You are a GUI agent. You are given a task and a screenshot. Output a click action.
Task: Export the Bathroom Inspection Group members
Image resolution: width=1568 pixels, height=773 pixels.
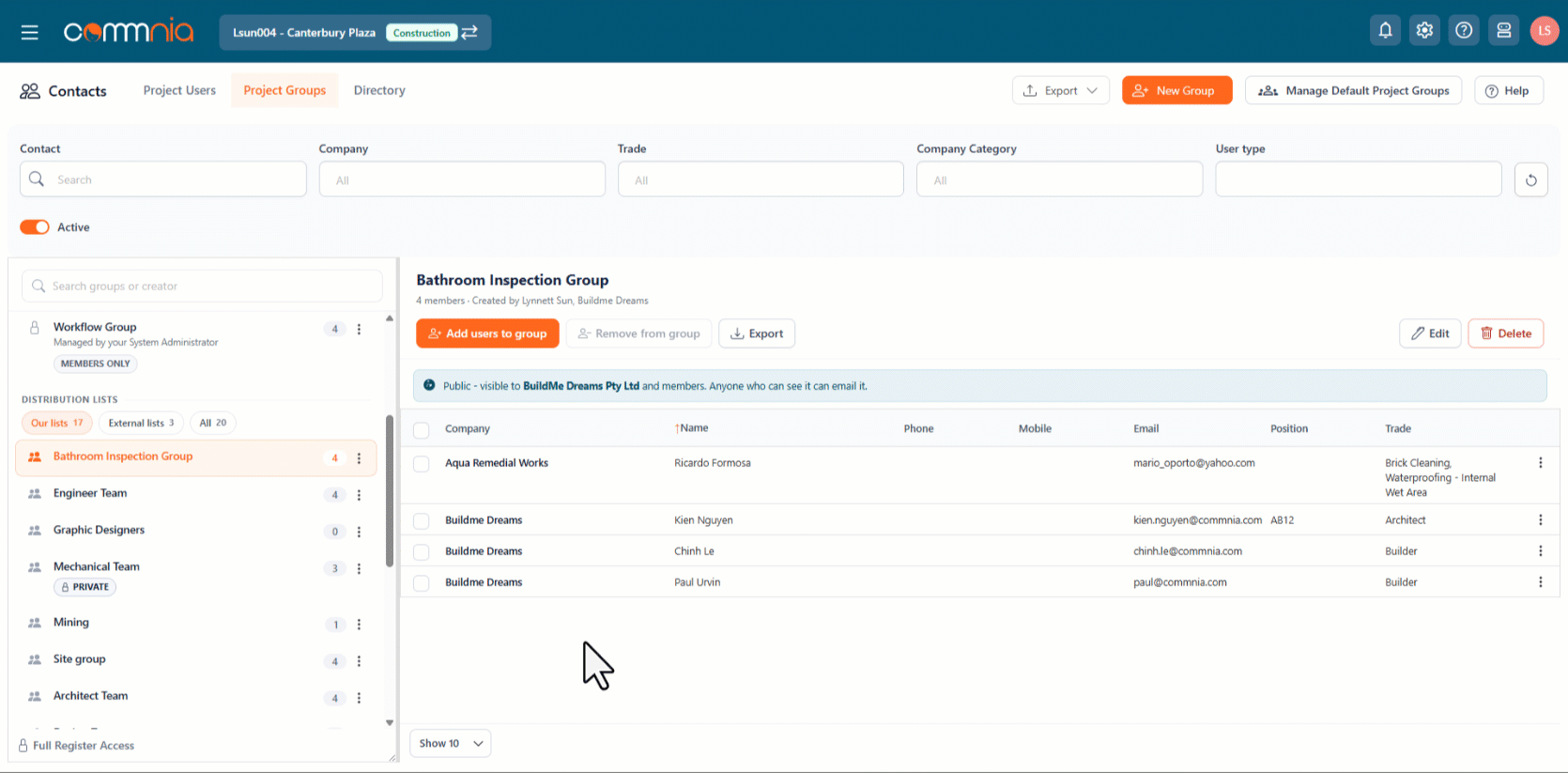pyautogui.click(x=757, y=333)
